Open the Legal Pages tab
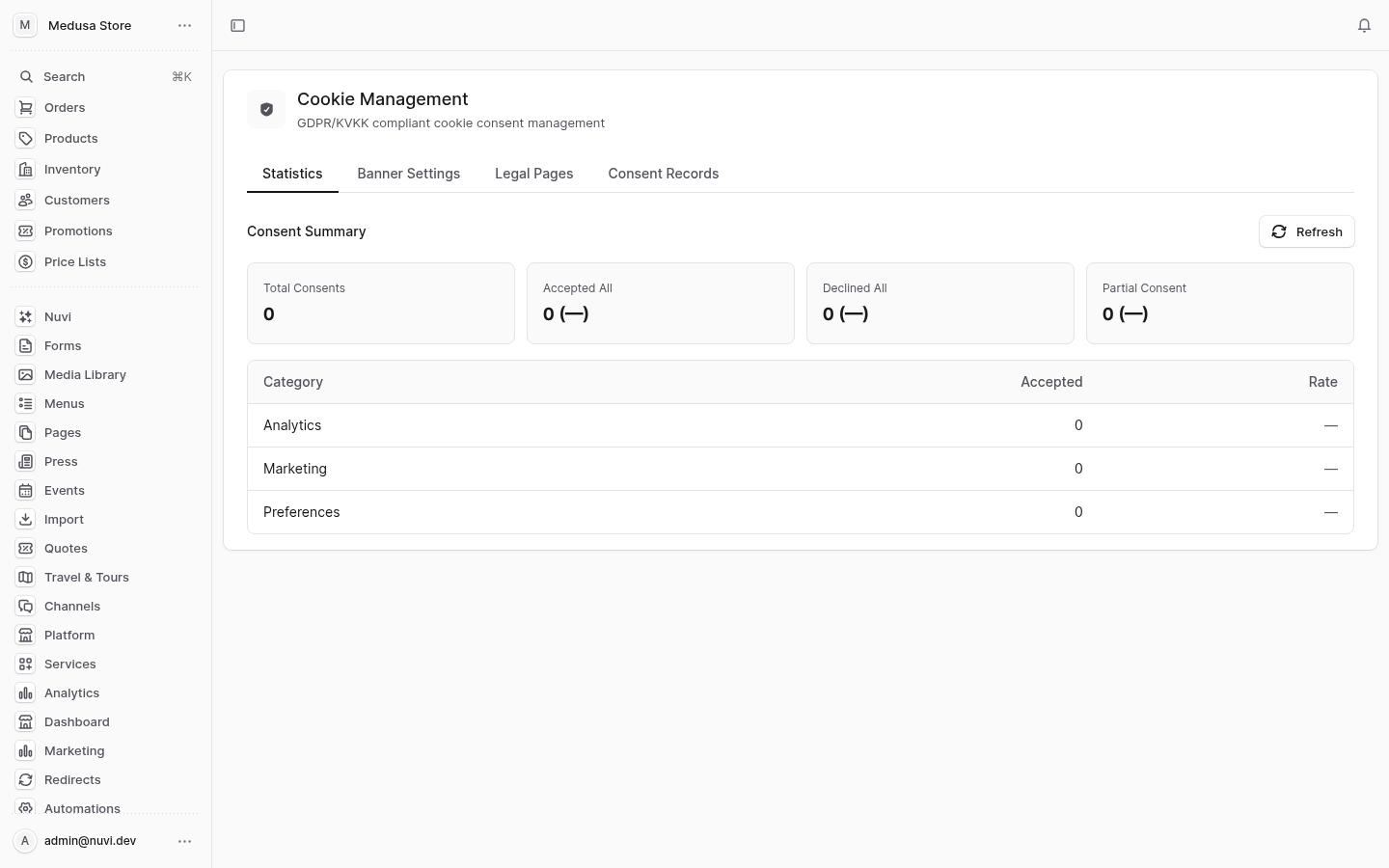This screenshot has width=1389, height=868. pyautogui.click(x=534, y=174)
